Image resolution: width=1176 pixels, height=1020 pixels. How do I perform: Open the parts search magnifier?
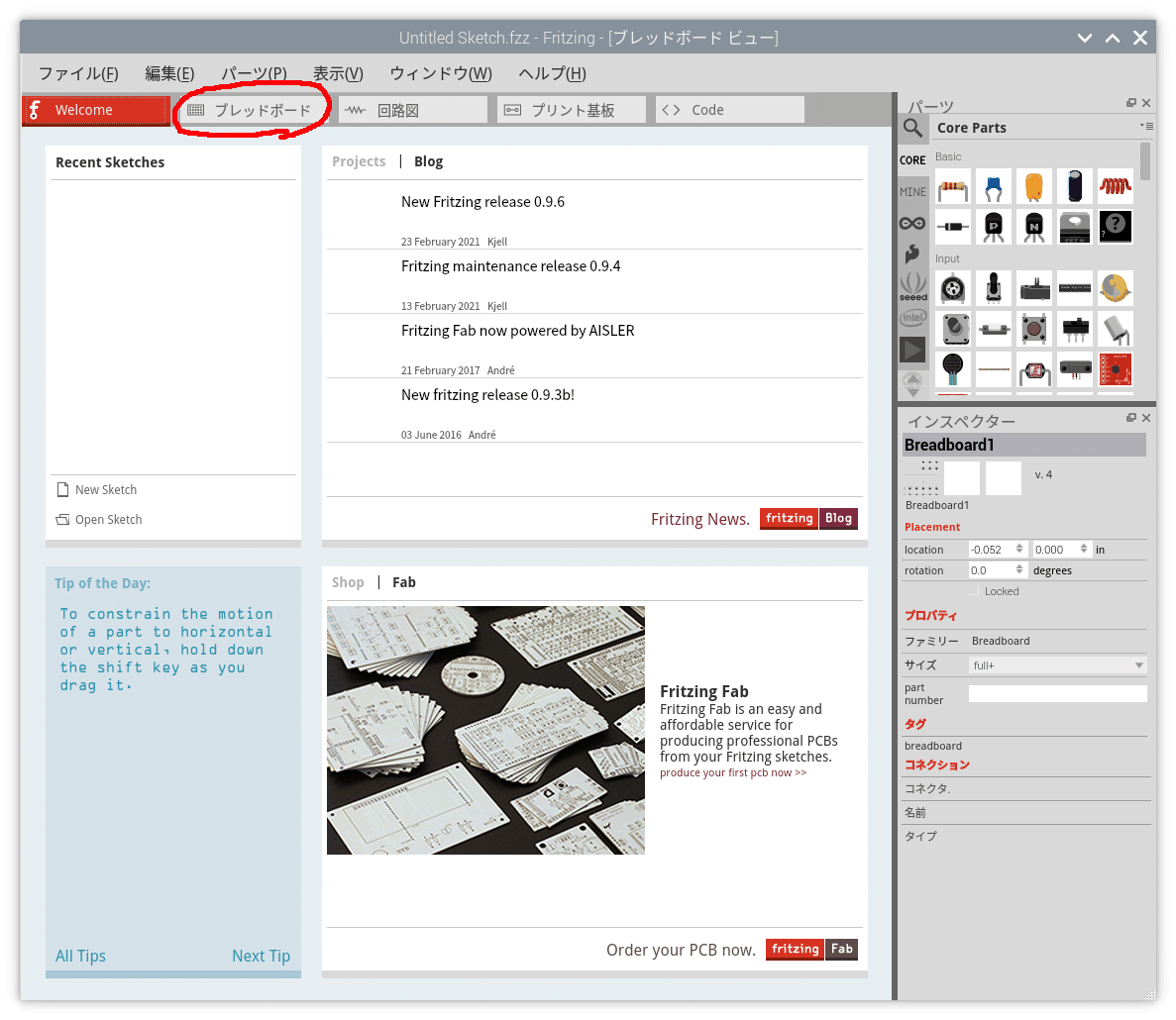point(912,128)
